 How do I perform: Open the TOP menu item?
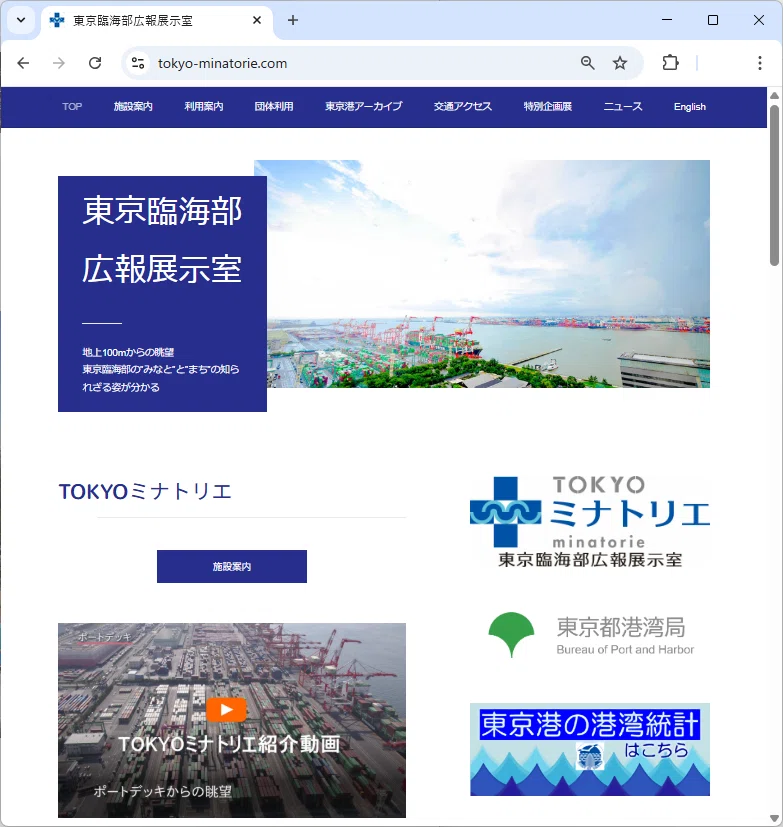pos(72,107)
